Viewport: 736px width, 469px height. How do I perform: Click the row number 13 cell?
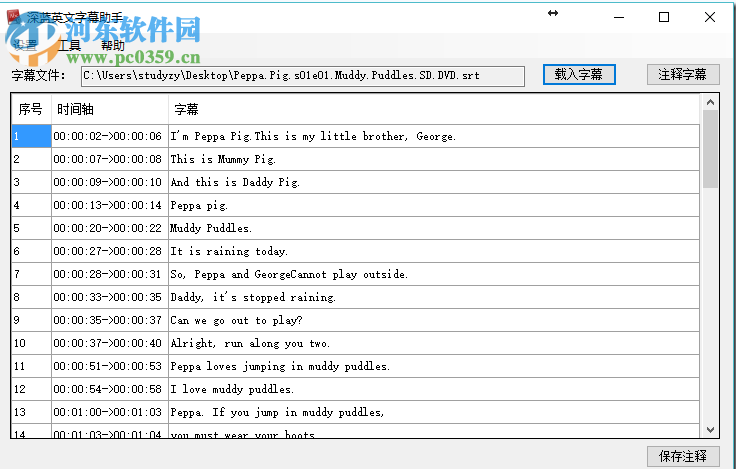click(x=31, y=412)
